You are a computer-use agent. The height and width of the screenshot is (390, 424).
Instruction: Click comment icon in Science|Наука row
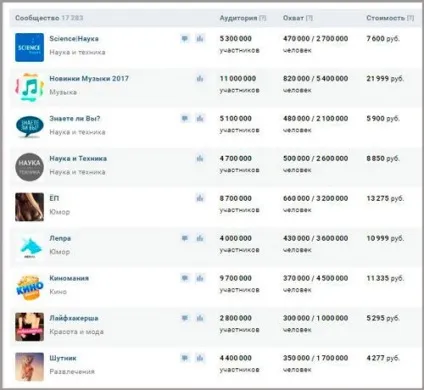(185, 39)
